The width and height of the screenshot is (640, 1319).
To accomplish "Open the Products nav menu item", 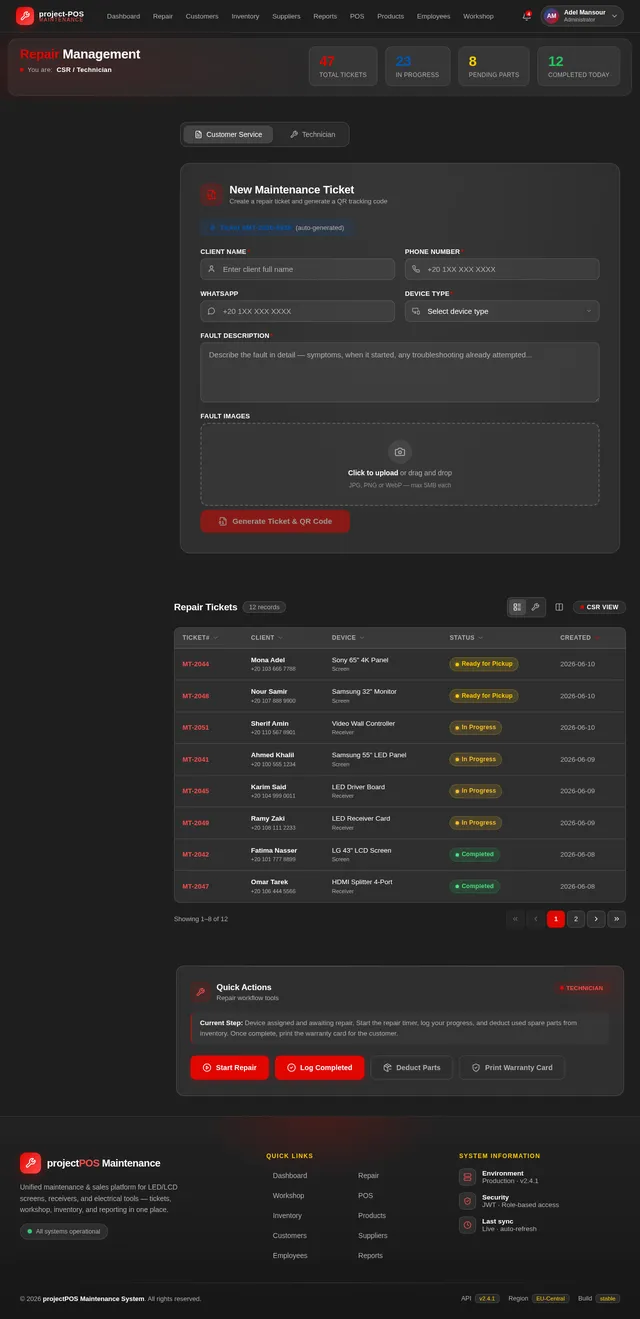I will [x=391, y=16].
